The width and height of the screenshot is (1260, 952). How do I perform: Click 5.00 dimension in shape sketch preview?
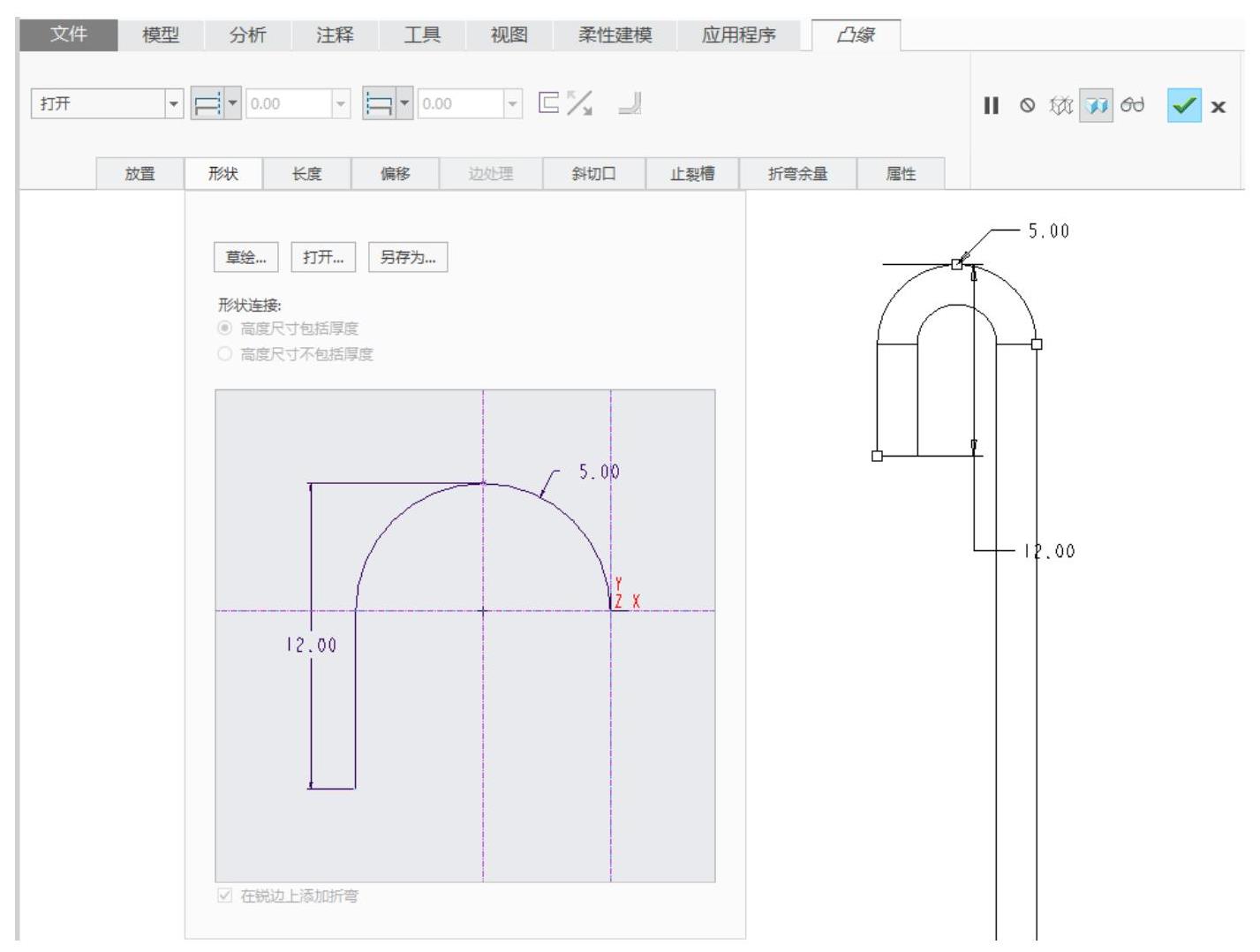point(599,472)
